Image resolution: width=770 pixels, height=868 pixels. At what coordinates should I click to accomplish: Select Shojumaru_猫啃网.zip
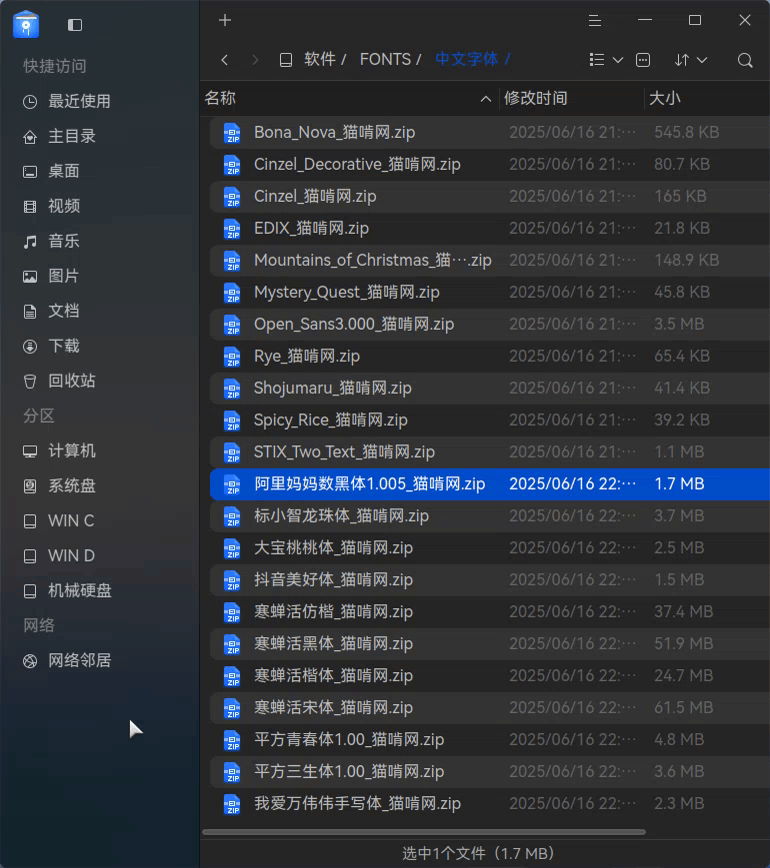[x=490, y=388]
